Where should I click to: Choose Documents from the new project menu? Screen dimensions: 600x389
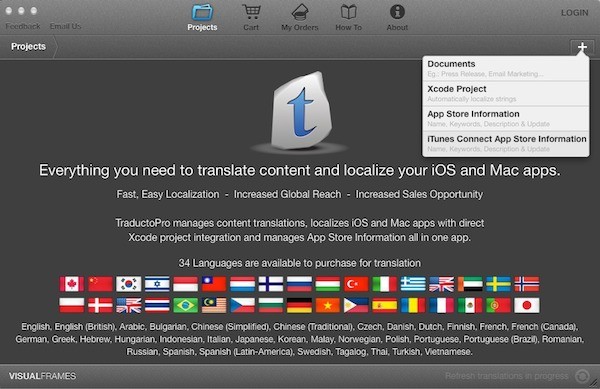pos(505,68)
